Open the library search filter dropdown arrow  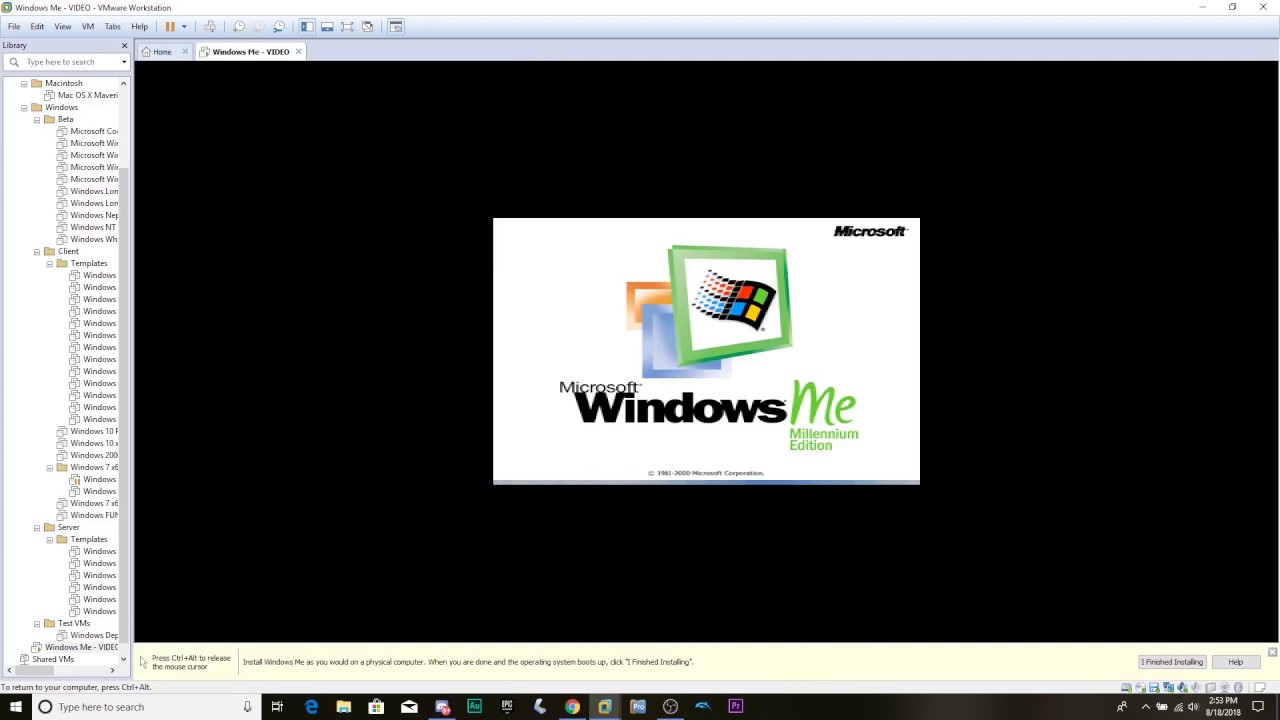click(124, 62)
